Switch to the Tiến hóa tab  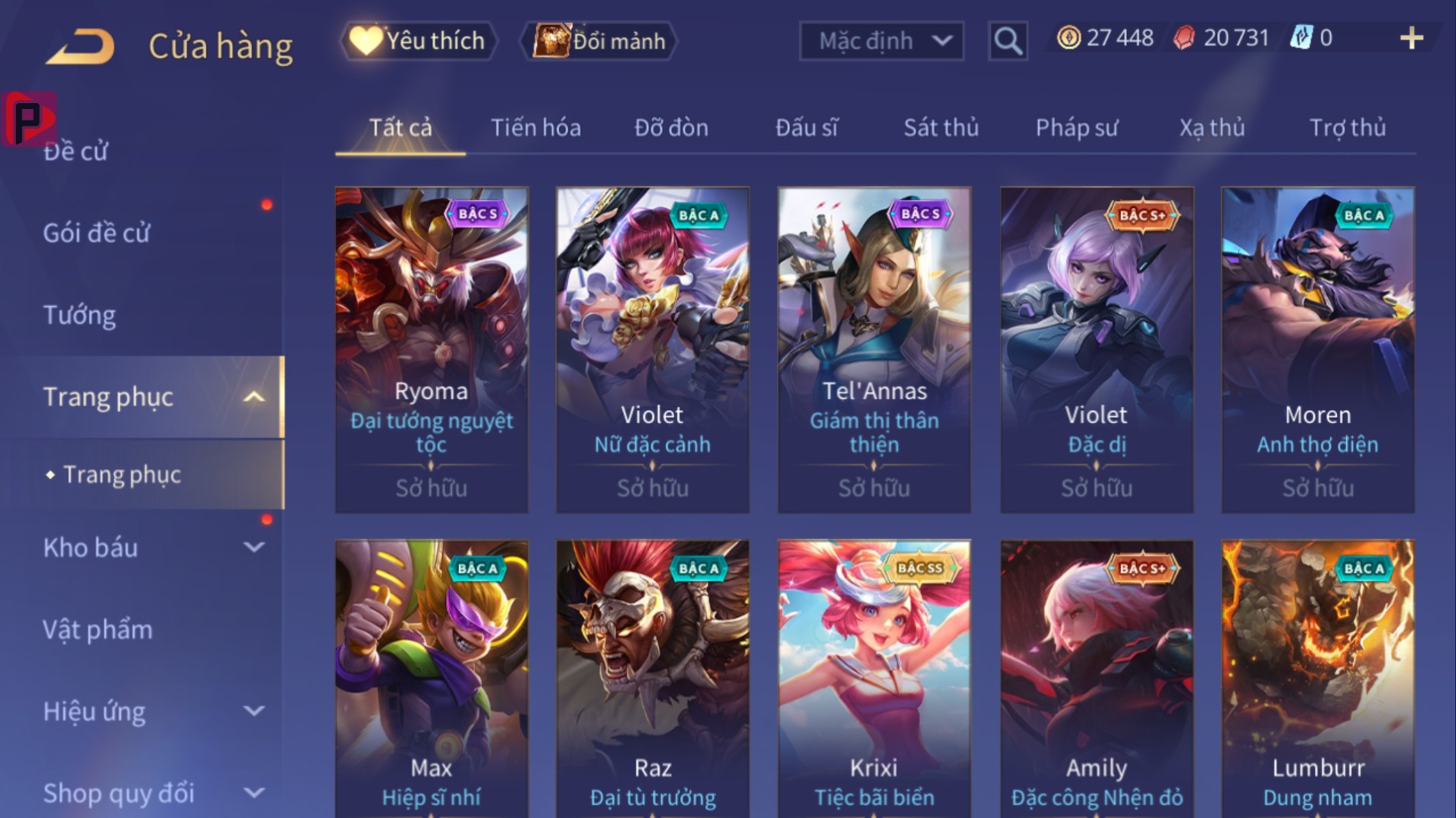tap(535, 128)
